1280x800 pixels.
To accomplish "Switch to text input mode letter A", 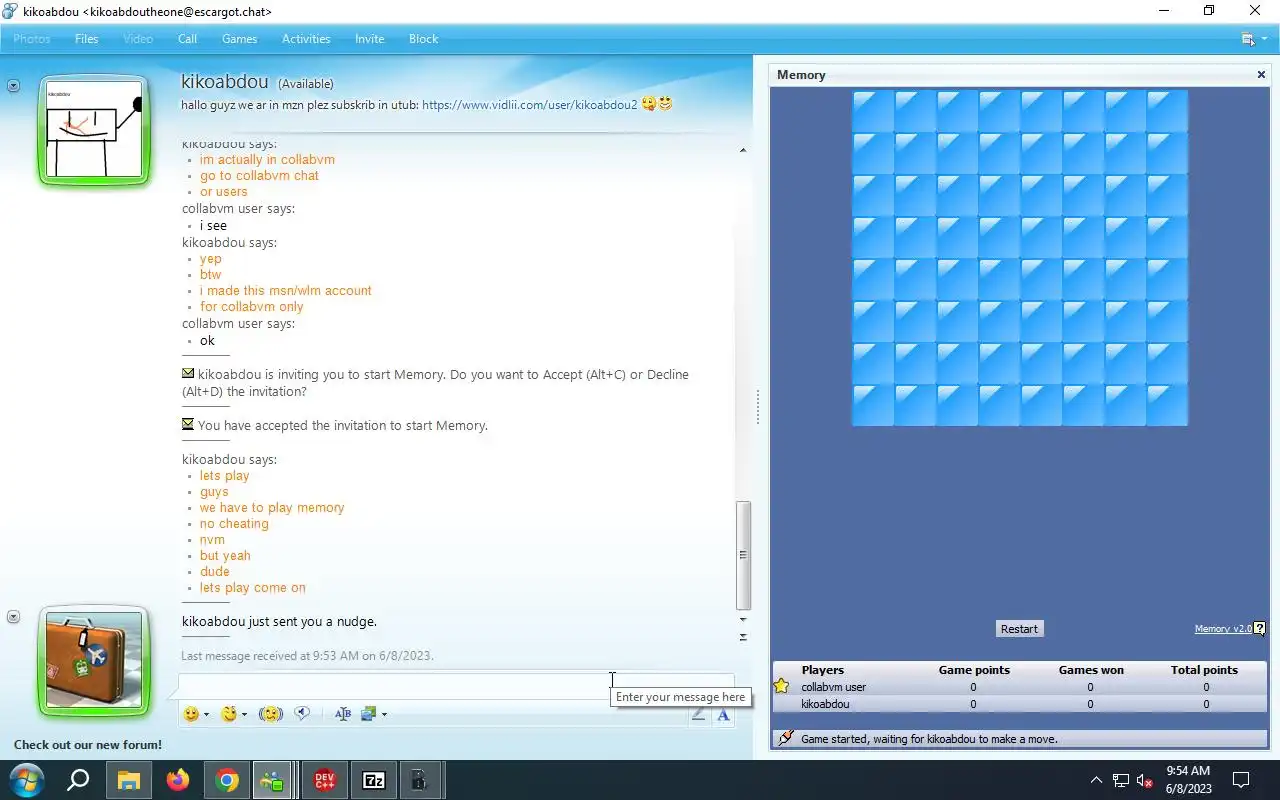I will pyautogui.click(x=723, y=714).
